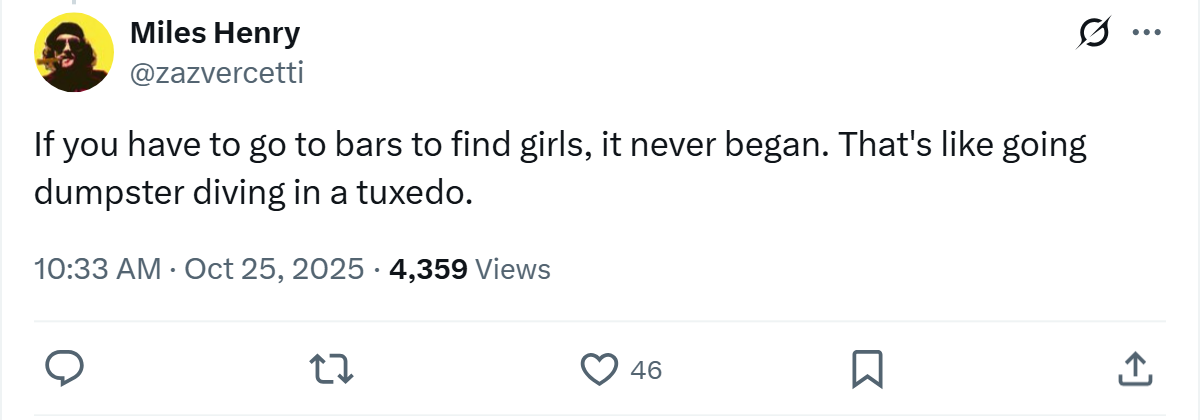The image size is (1200, 420).
Task: Open the reply speech bubble icon
Action: tap(66, 369)
